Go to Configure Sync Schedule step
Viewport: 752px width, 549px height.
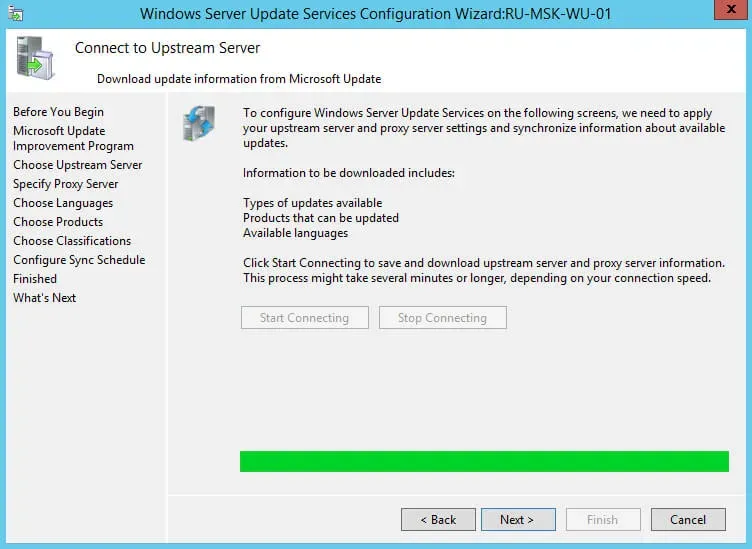click(x=79, y=260)
